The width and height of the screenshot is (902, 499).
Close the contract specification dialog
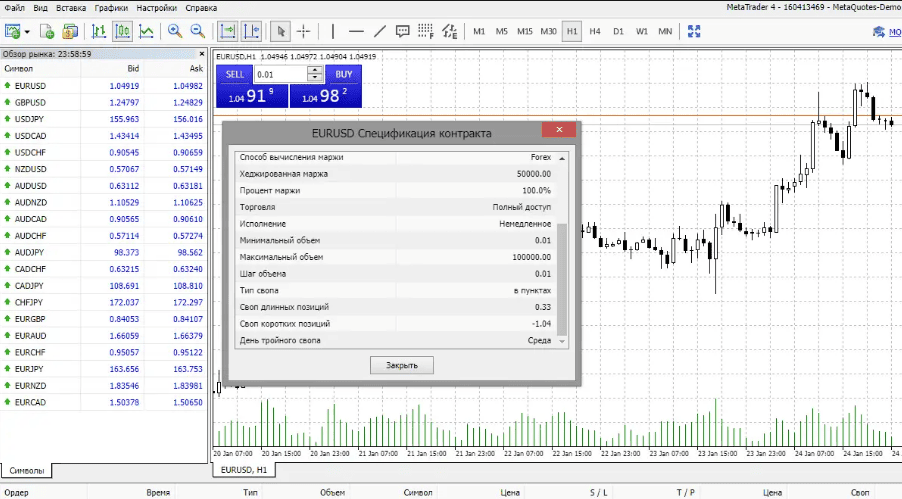[x=559, y=129]
